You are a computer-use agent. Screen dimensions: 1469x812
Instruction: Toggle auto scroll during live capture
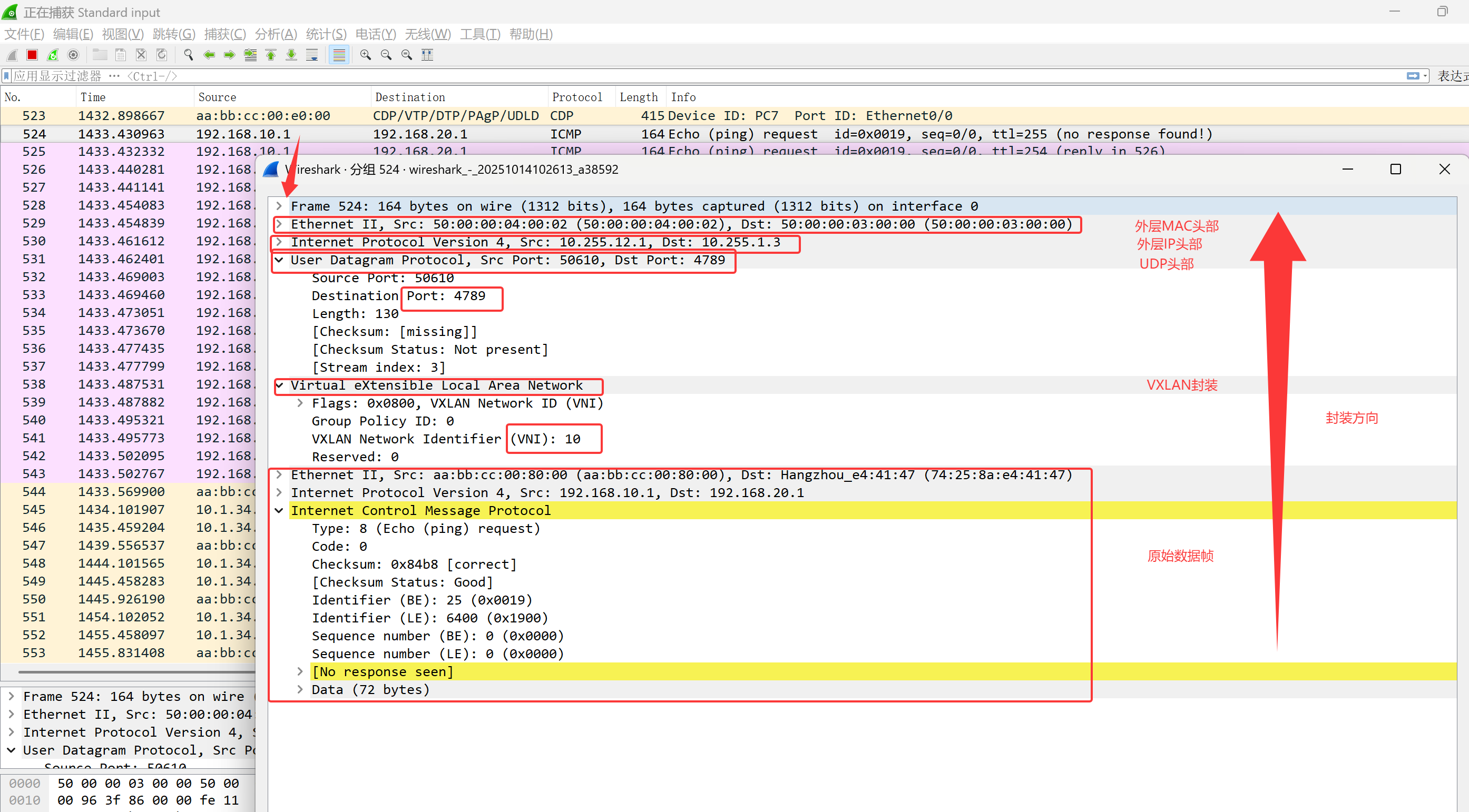point(312,55)
